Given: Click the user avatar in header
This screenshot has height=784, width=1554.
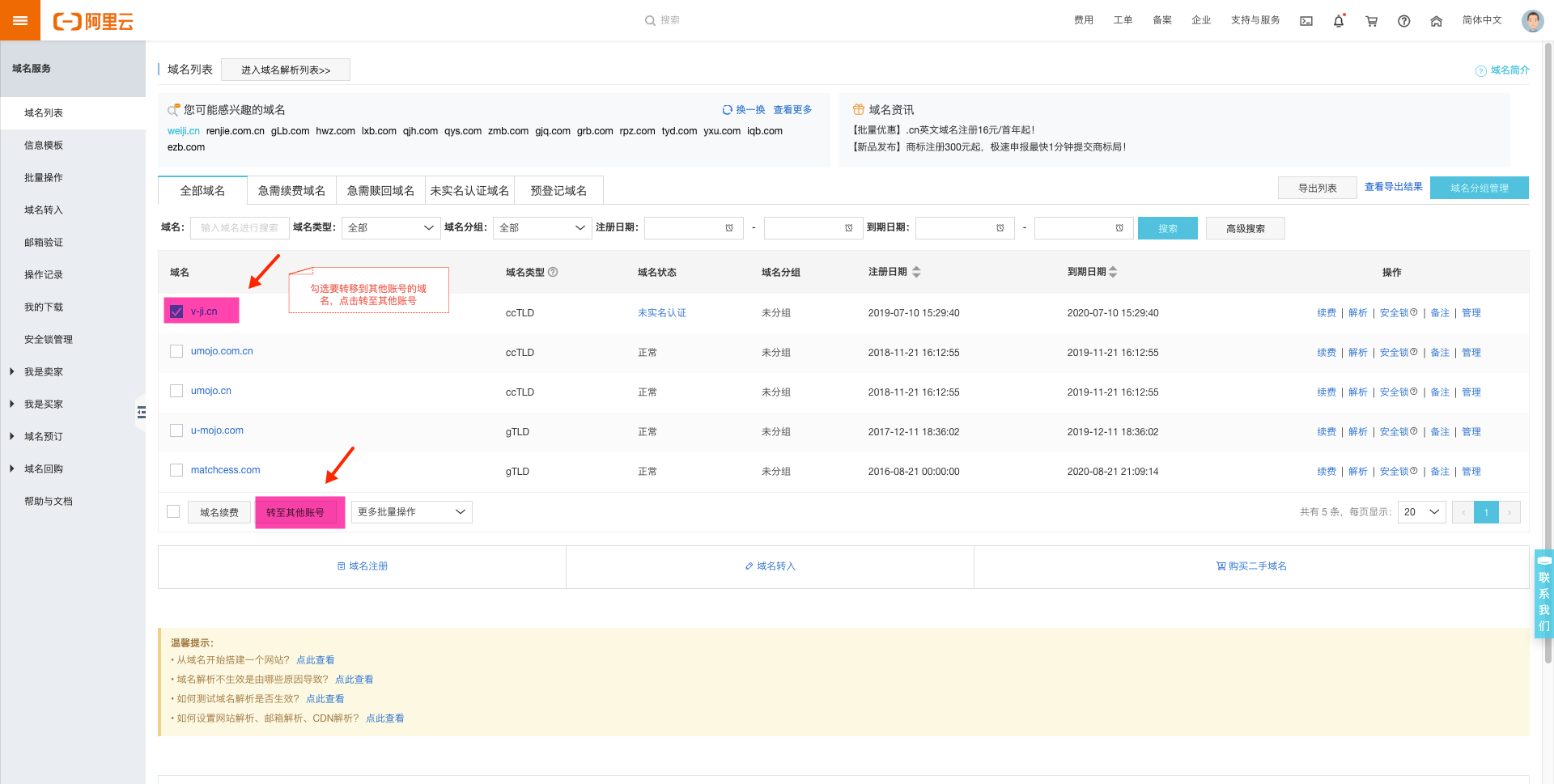Looking at the screenshot, I should [x=1532, y=21].
